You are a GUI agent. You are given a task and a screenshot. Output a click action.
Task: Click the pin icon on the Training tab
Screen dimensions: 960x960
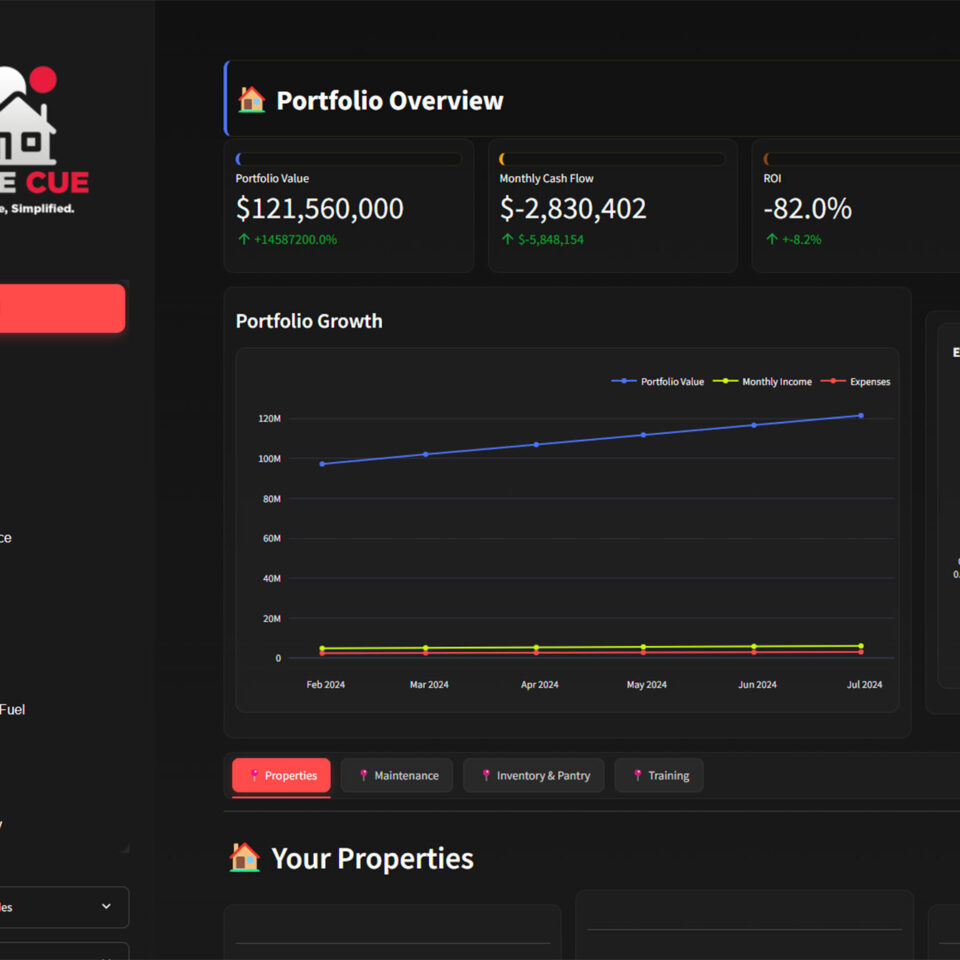pyautogui.click(x=637, y=775)
